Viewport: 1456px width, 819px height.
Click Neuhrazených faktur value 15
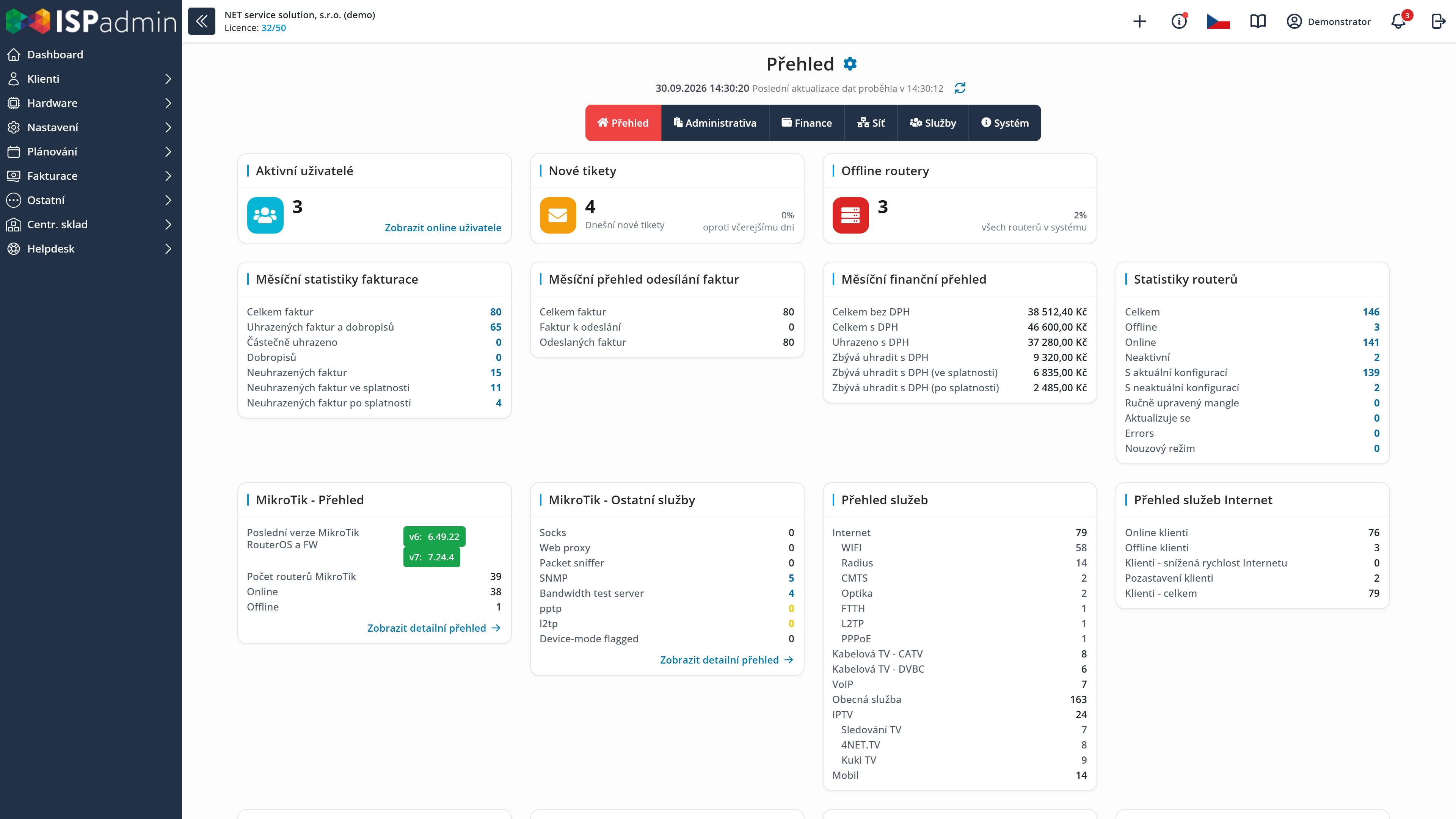pos(496,372)
